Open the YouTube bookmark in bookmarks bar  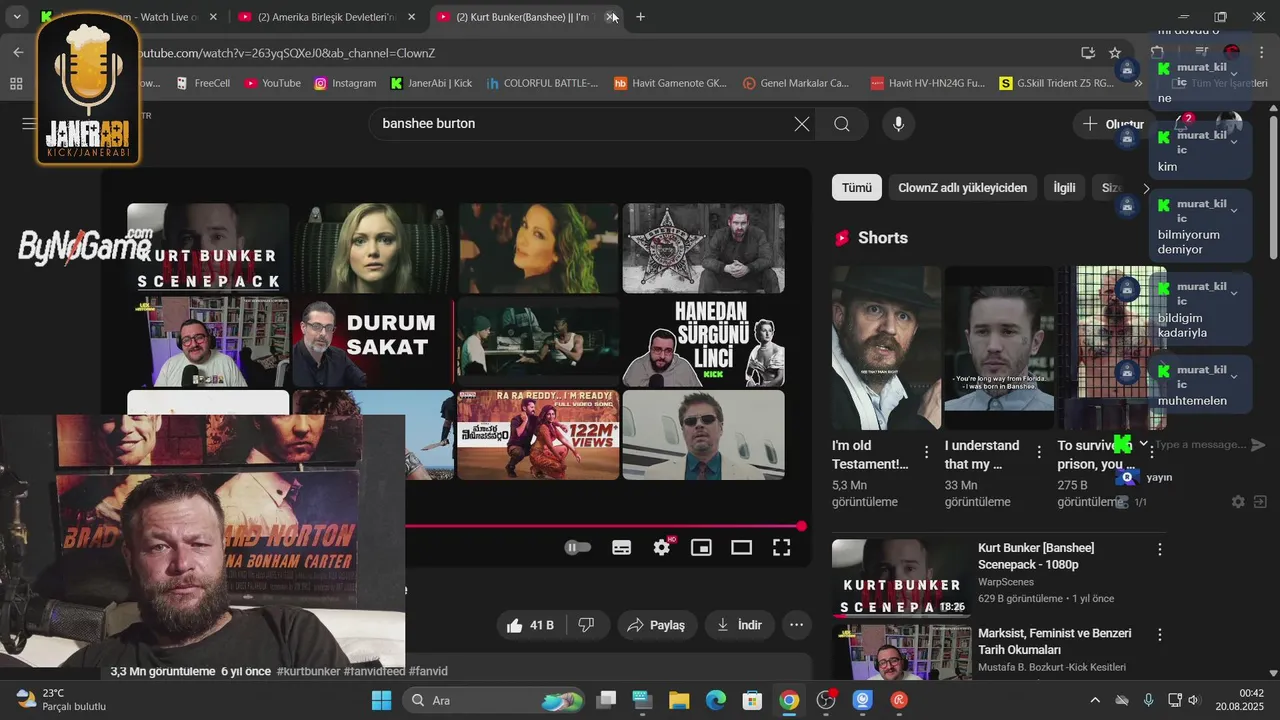(272, 83)
